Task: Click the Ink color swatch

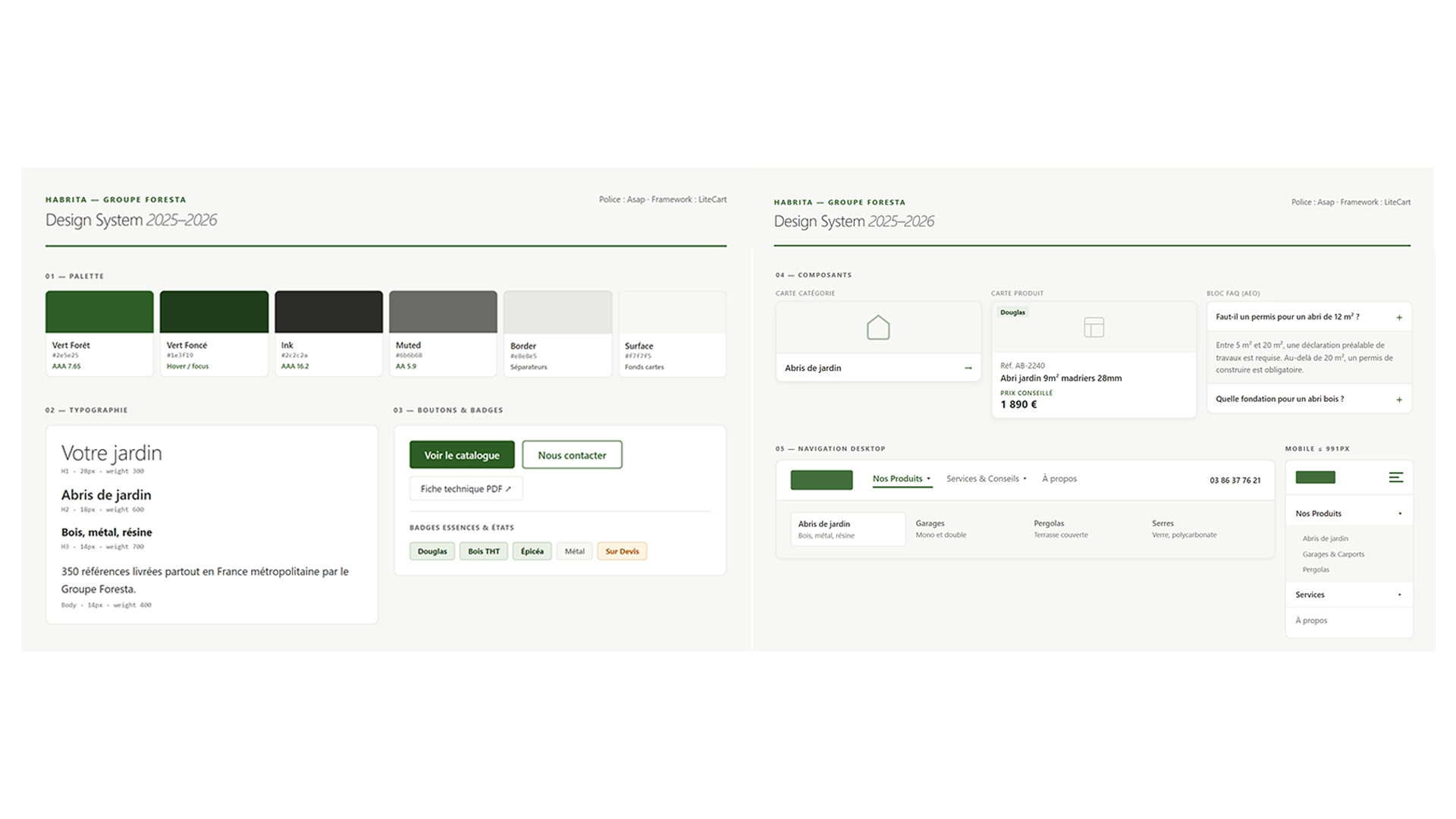Action: (x=328, y=312)
